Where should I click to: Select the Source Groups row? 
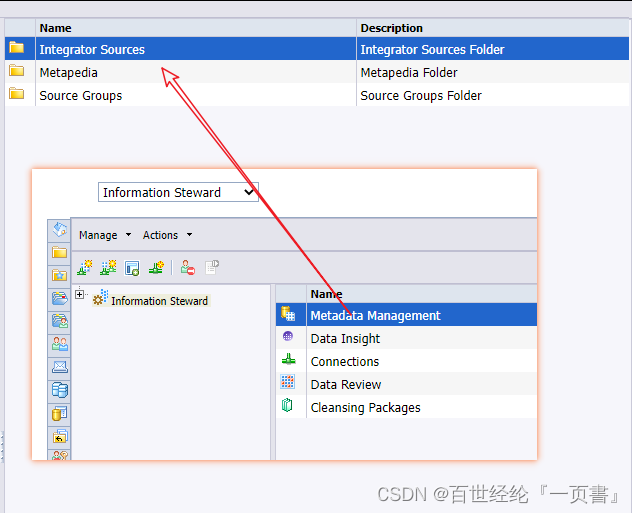(317, 95)
